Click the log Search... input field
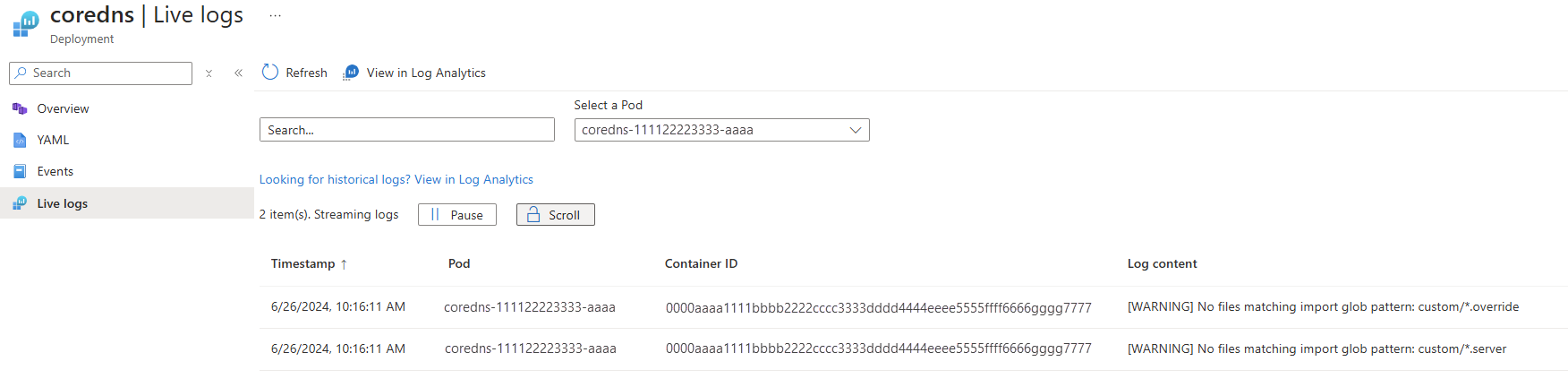This screenshot has width=1568, height=387. pos(407,130)
